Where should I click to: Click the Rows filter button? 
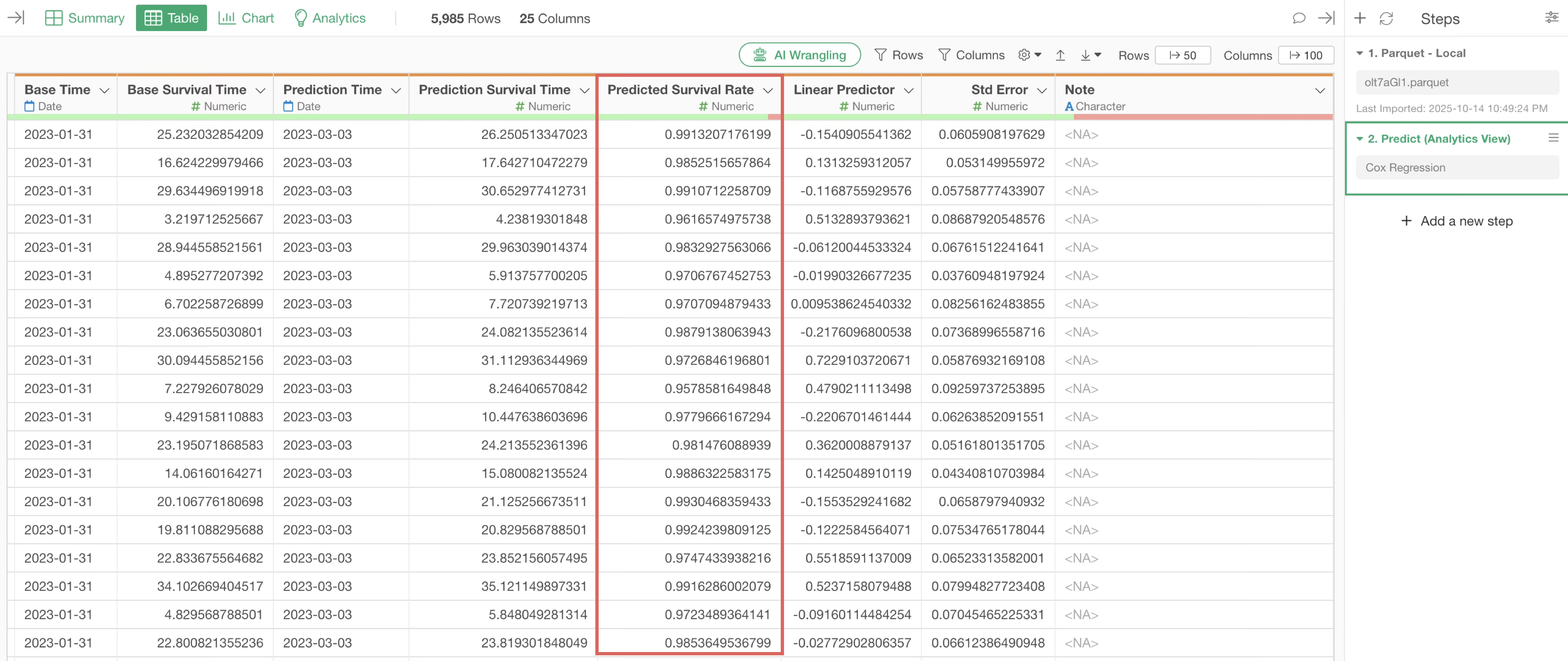[898, 55]
